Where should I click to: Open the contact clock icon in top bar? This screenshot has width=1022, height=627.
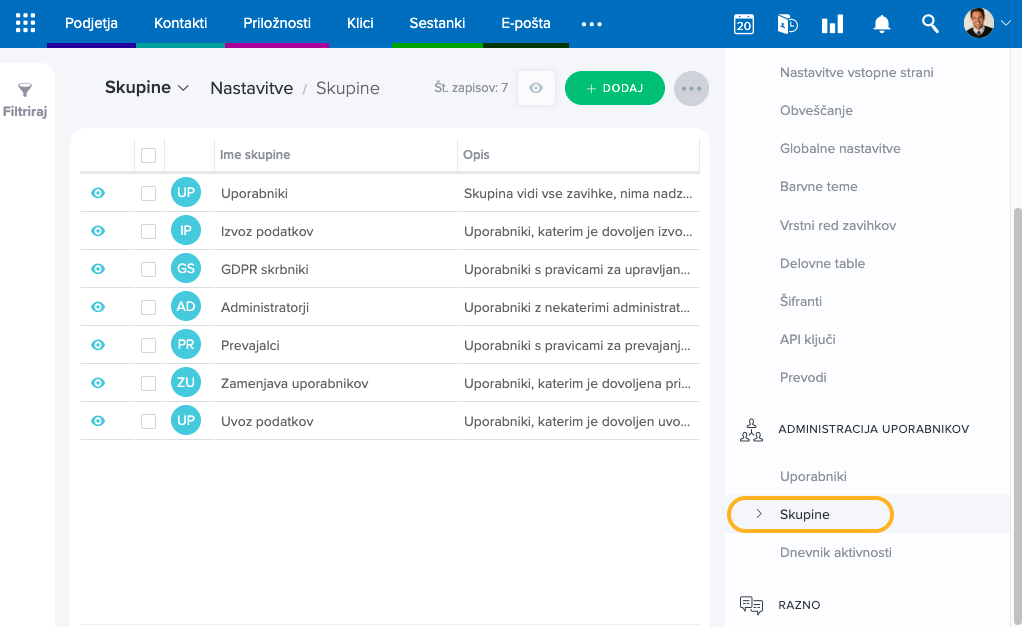click(x=787, y=24)
